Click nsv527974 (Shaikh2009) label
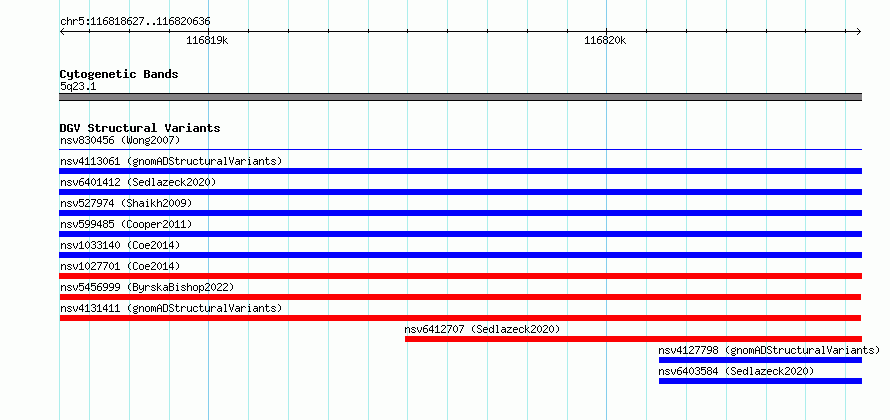 point(126,203)
